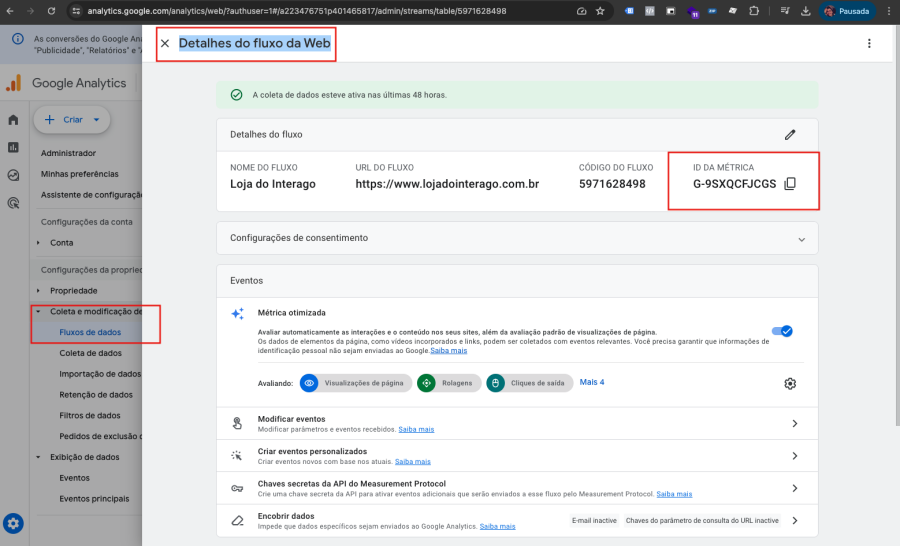
Task: Select Coleta de dados
Action: click(91, 353)
